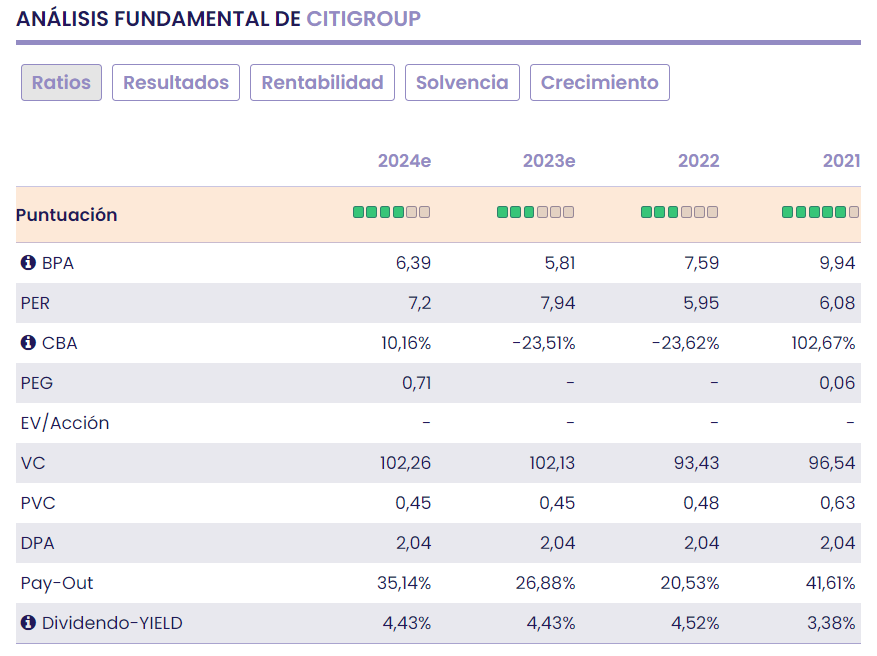Screen dimensions: 877x656
Task: Select the 2022 column header
Action: pos(698,161)
